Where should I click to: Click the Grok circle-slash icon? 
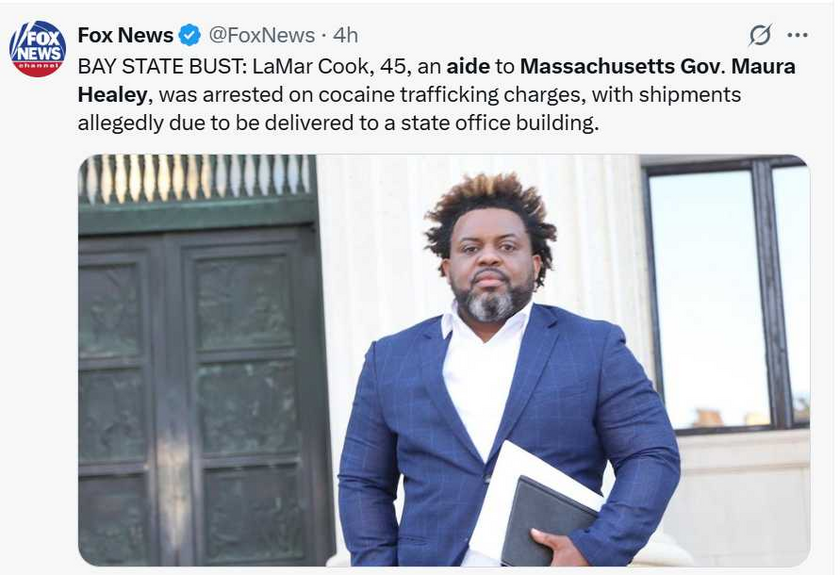click(760, 36)
